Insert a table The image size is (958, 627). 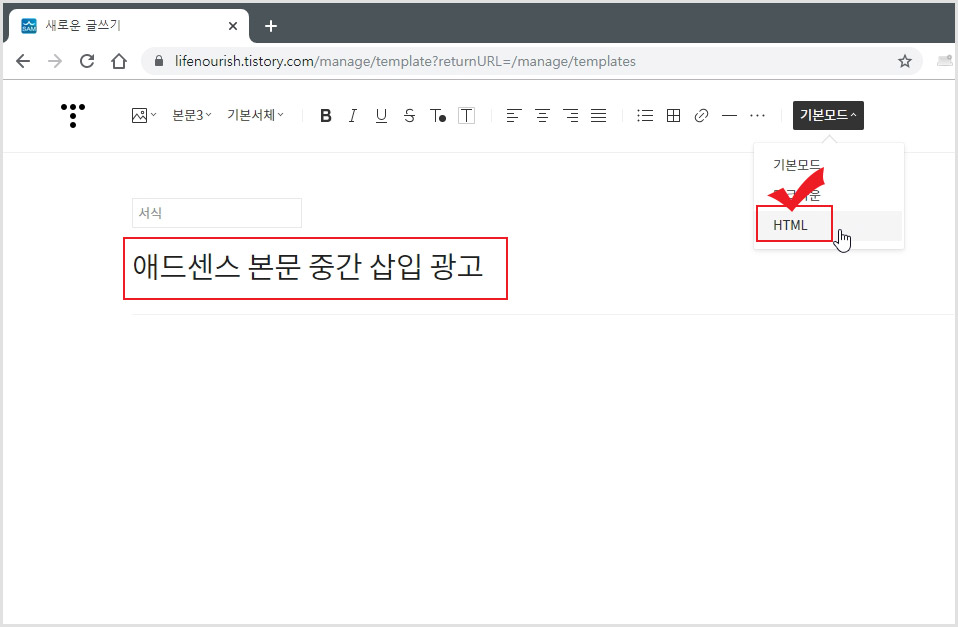pos(673,116)
